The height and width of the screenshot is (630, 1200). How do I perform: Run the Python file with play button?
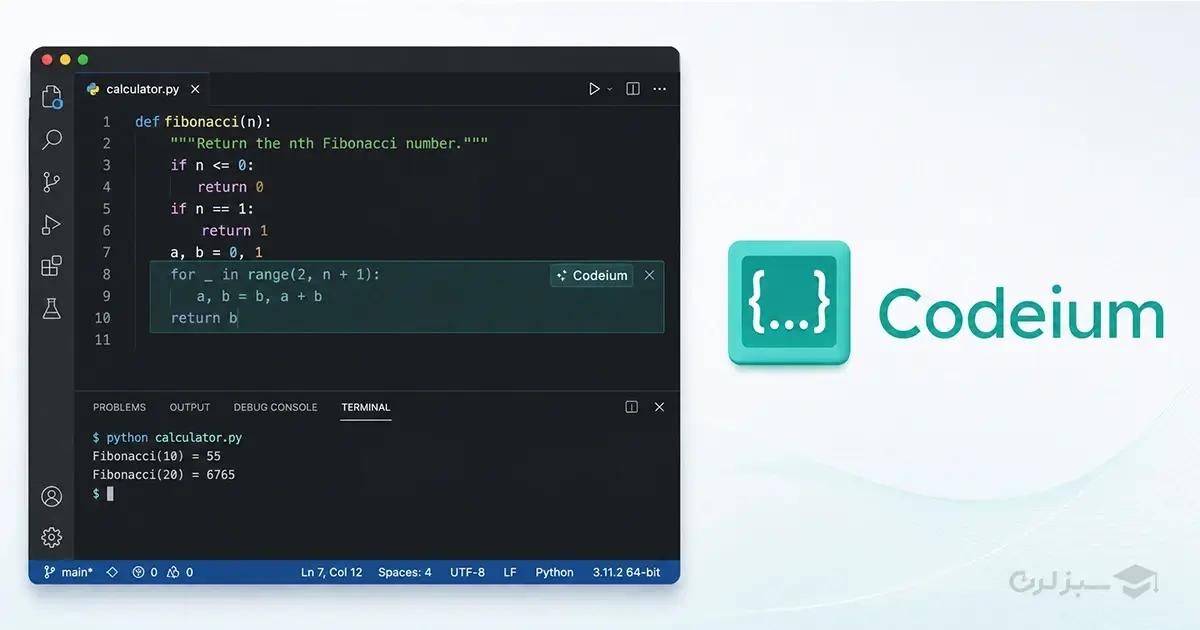[x=595, y=89]
